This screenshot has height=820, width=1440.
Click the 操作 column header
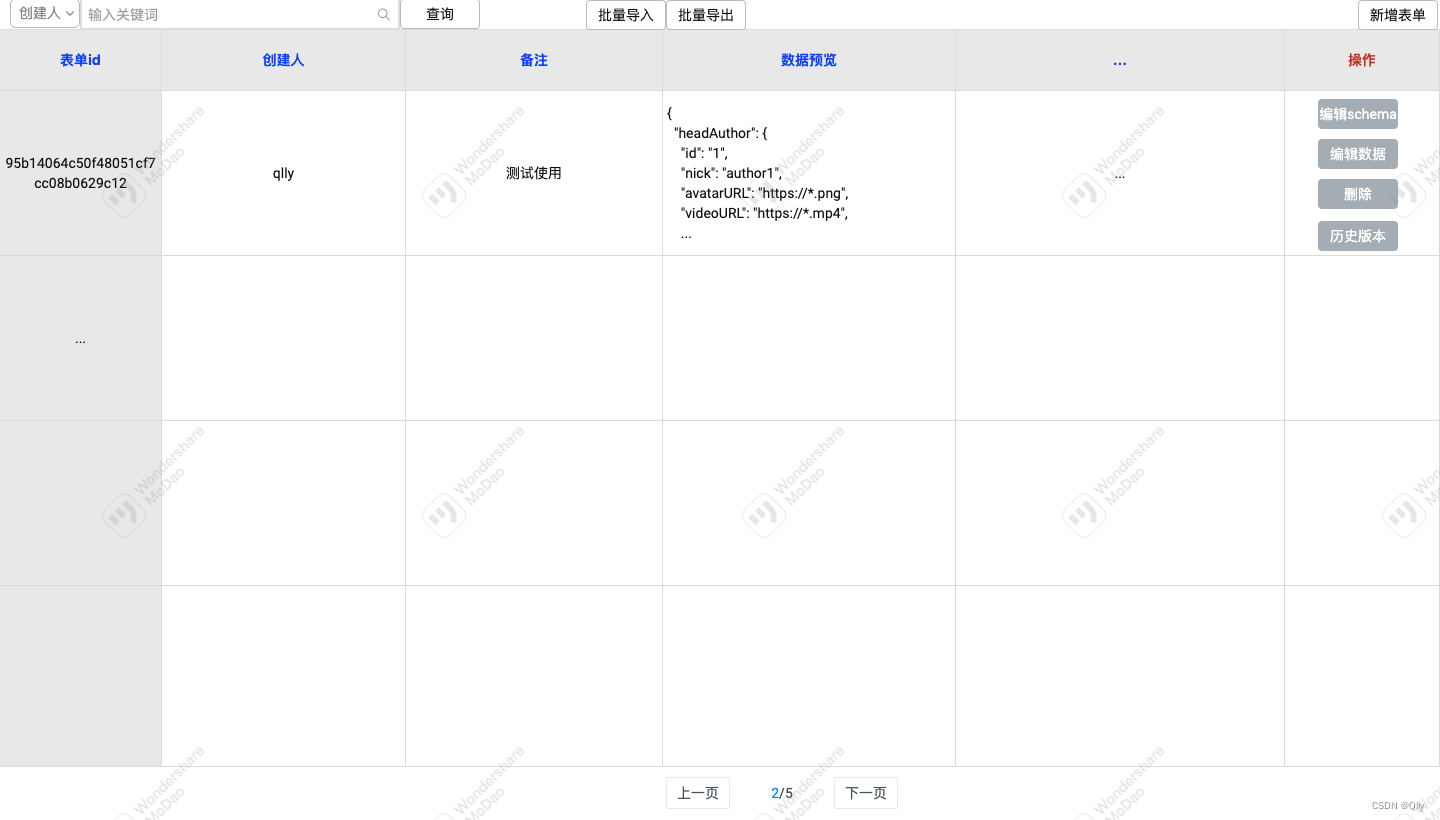click(x=1362, y=60)
